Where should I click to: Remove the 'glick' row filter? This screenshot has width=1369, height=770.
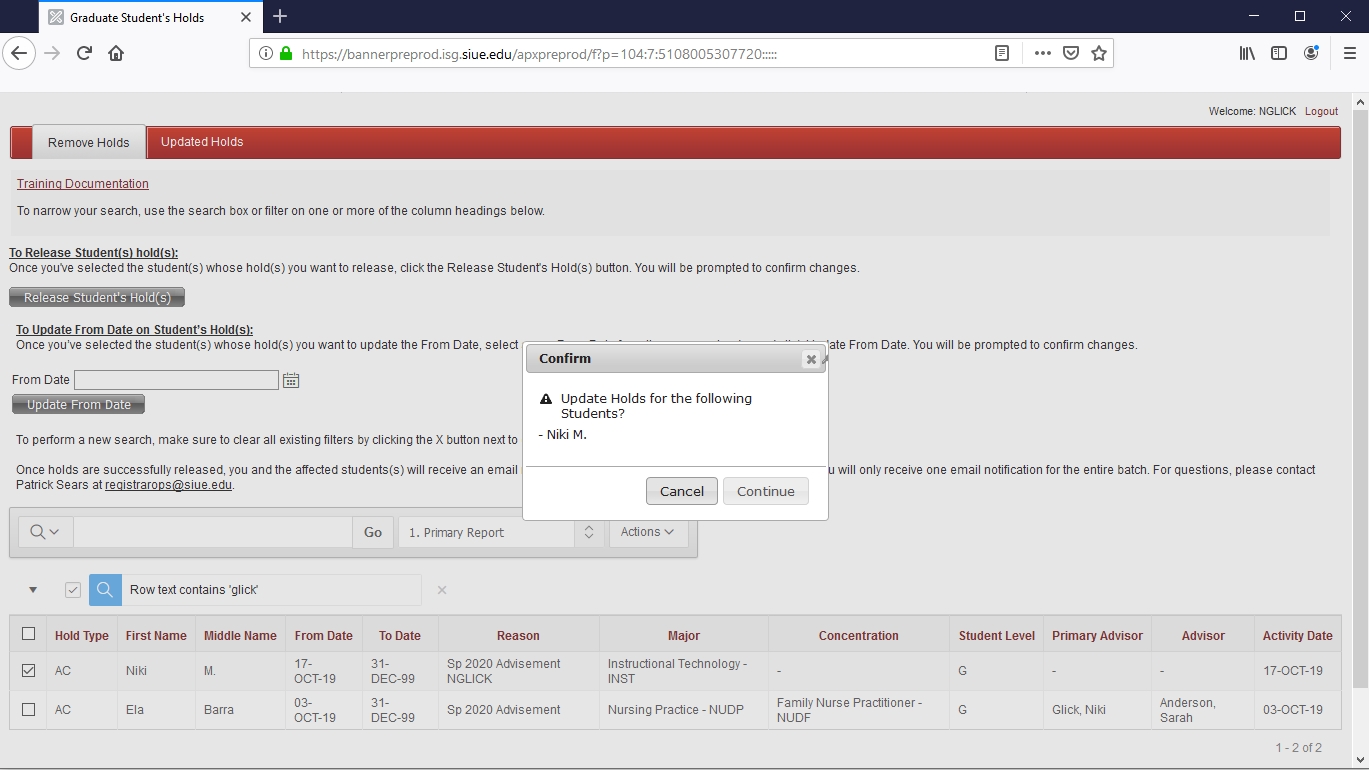point(442,590)
